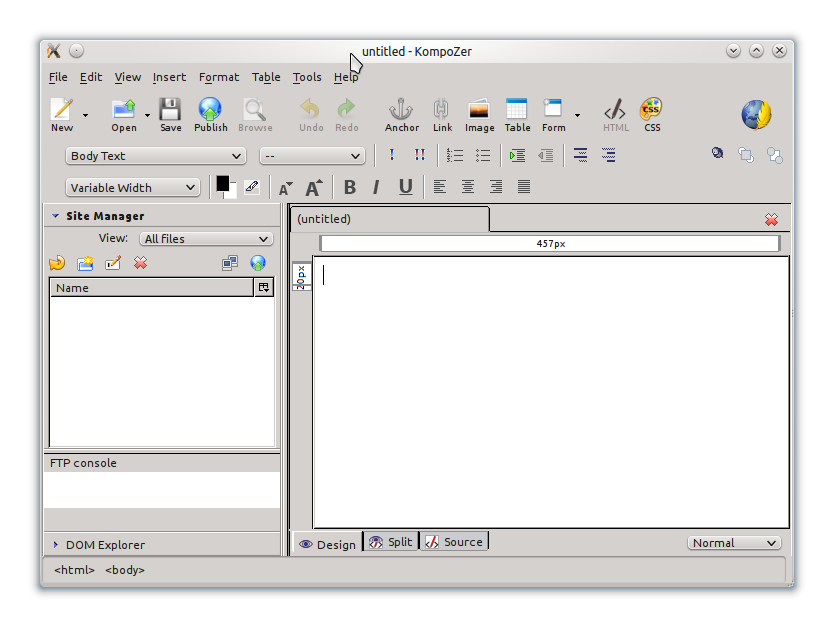
Task: Open the Format menu
Action: coord(219,77)
